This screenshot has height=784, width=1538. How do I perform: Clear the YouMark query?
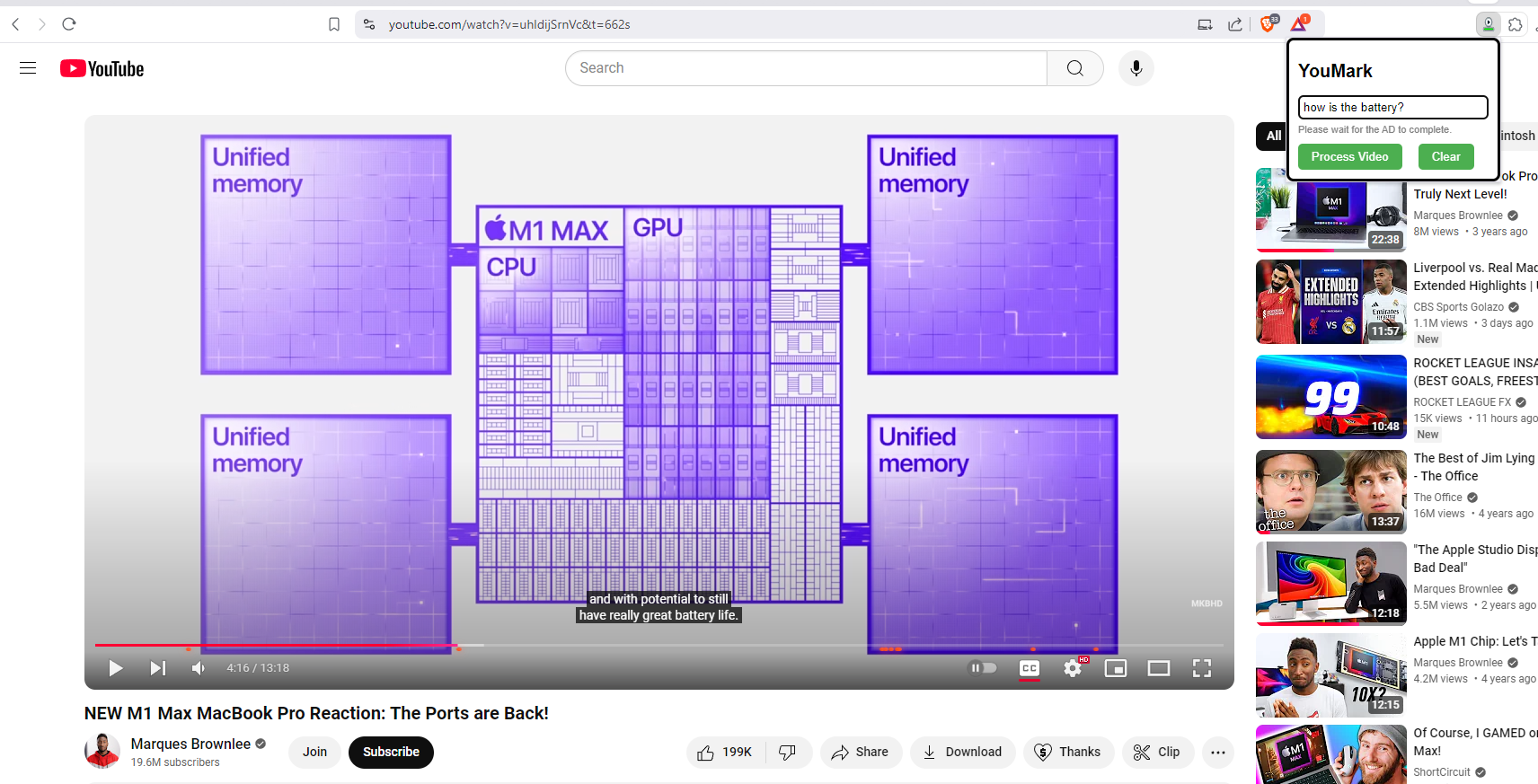tap(1445, 156)
